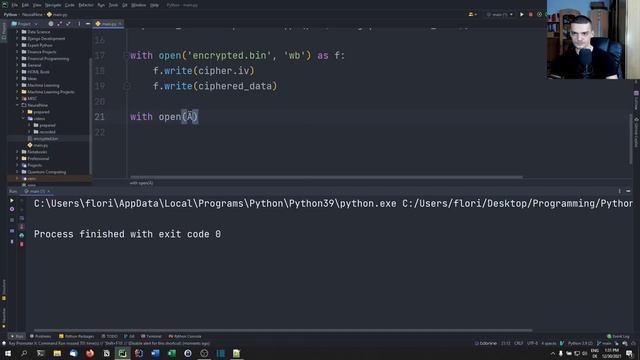Click the pin tab icon in Run panel
The image size is (640, 360).
coord(12,242)
